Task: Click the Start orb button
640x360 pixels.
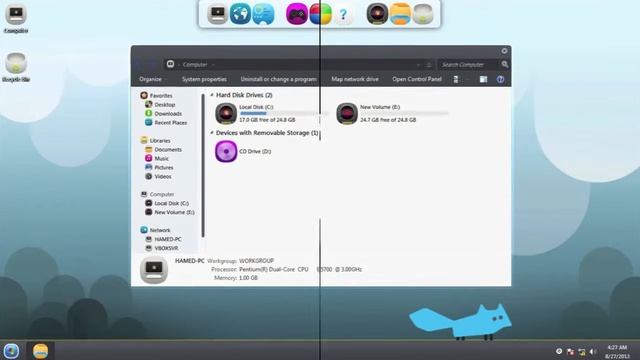Action: click(11, 351)
